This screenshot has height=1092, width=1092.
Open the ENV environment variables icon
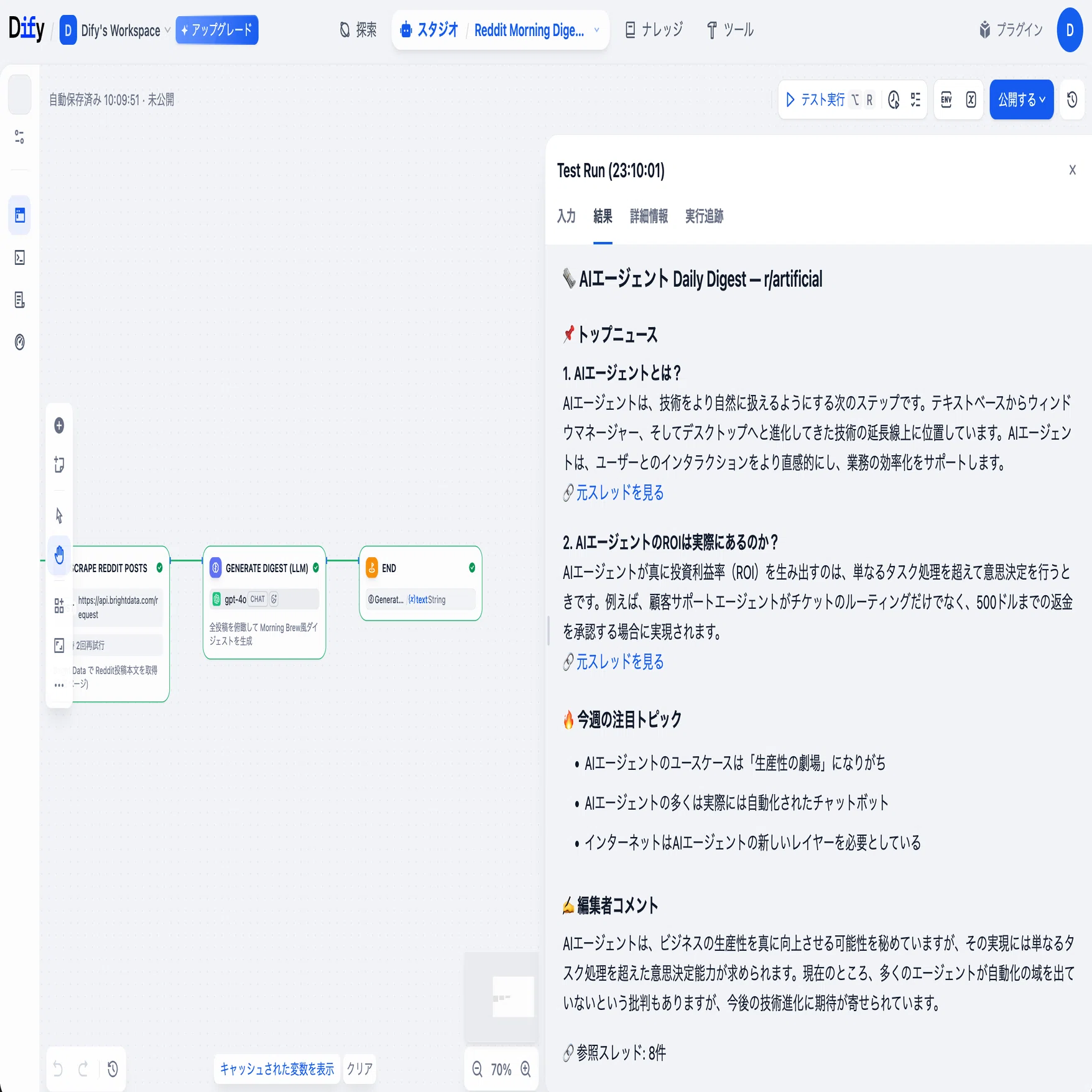946,99
